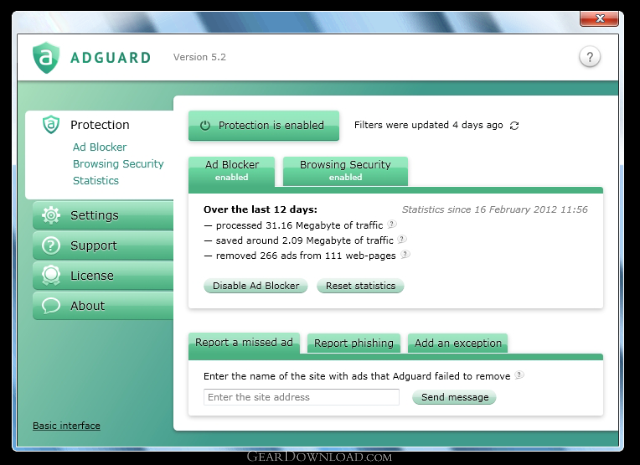Click 'processed 31.16 Megabyte of traffic' line
Screen dimensions: 640x465
coord(299,225)
